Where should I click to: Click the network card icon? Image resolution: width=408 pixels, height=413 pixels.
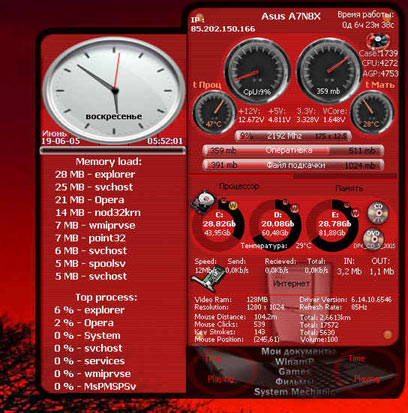pyautogui.click(x=208, y=279)
